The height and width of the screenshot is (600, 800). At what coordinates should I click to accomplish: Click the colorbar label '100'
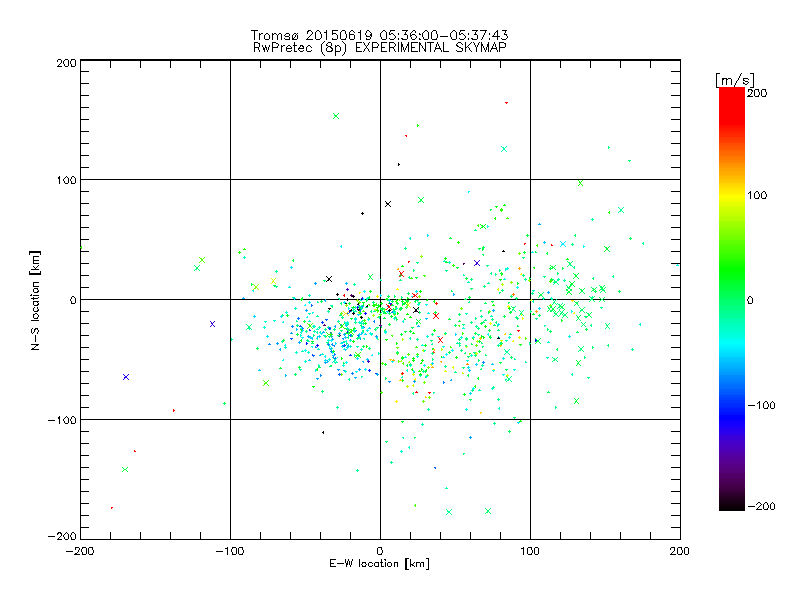tap(757, 195)
